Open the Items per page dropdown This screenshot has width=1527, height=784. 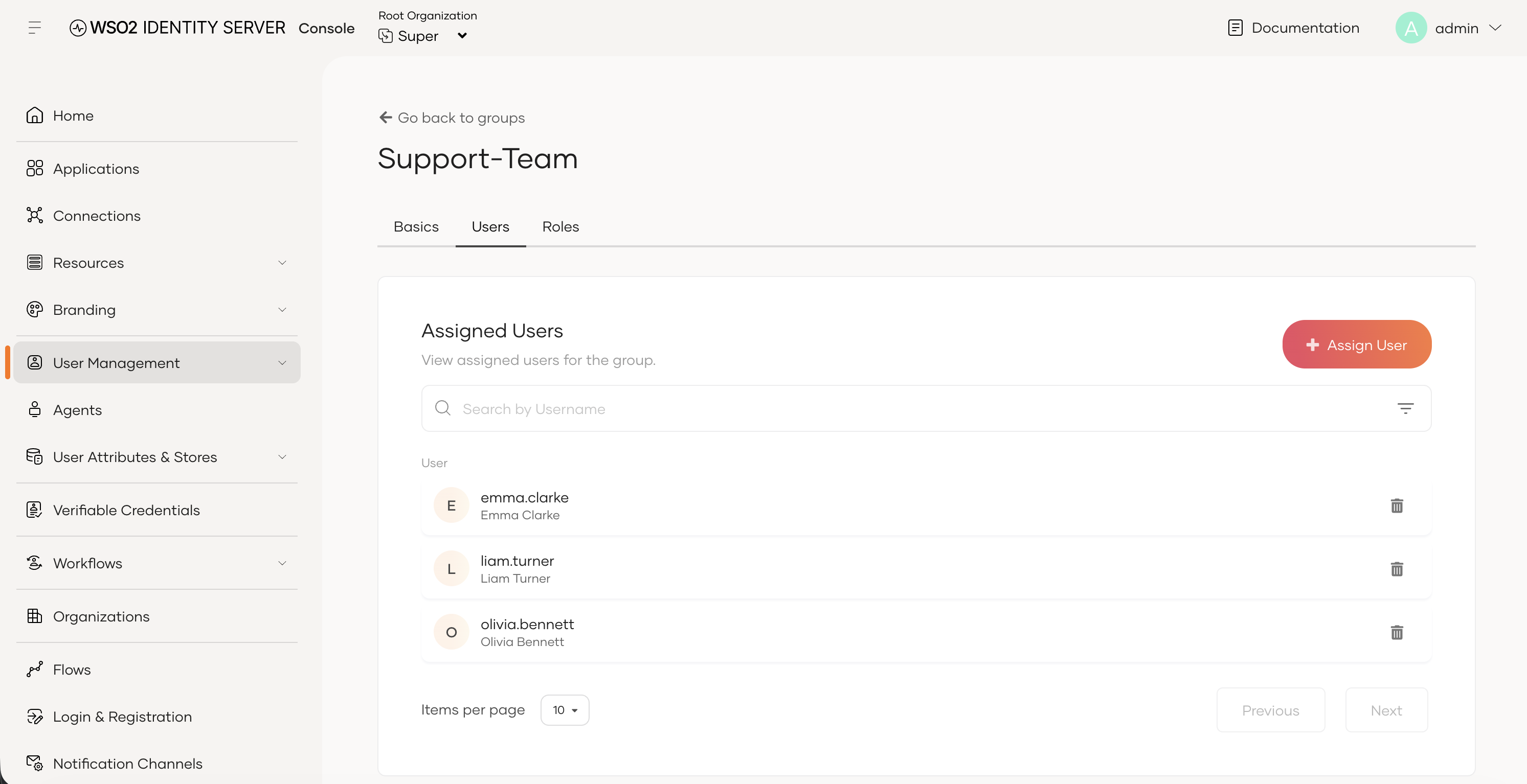(x=565, y=710)
